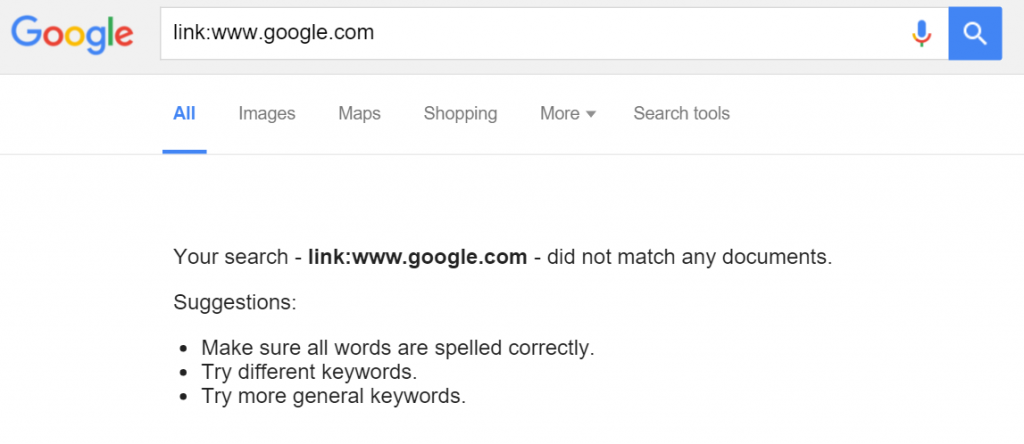Click the Google logo to go home

72,34
